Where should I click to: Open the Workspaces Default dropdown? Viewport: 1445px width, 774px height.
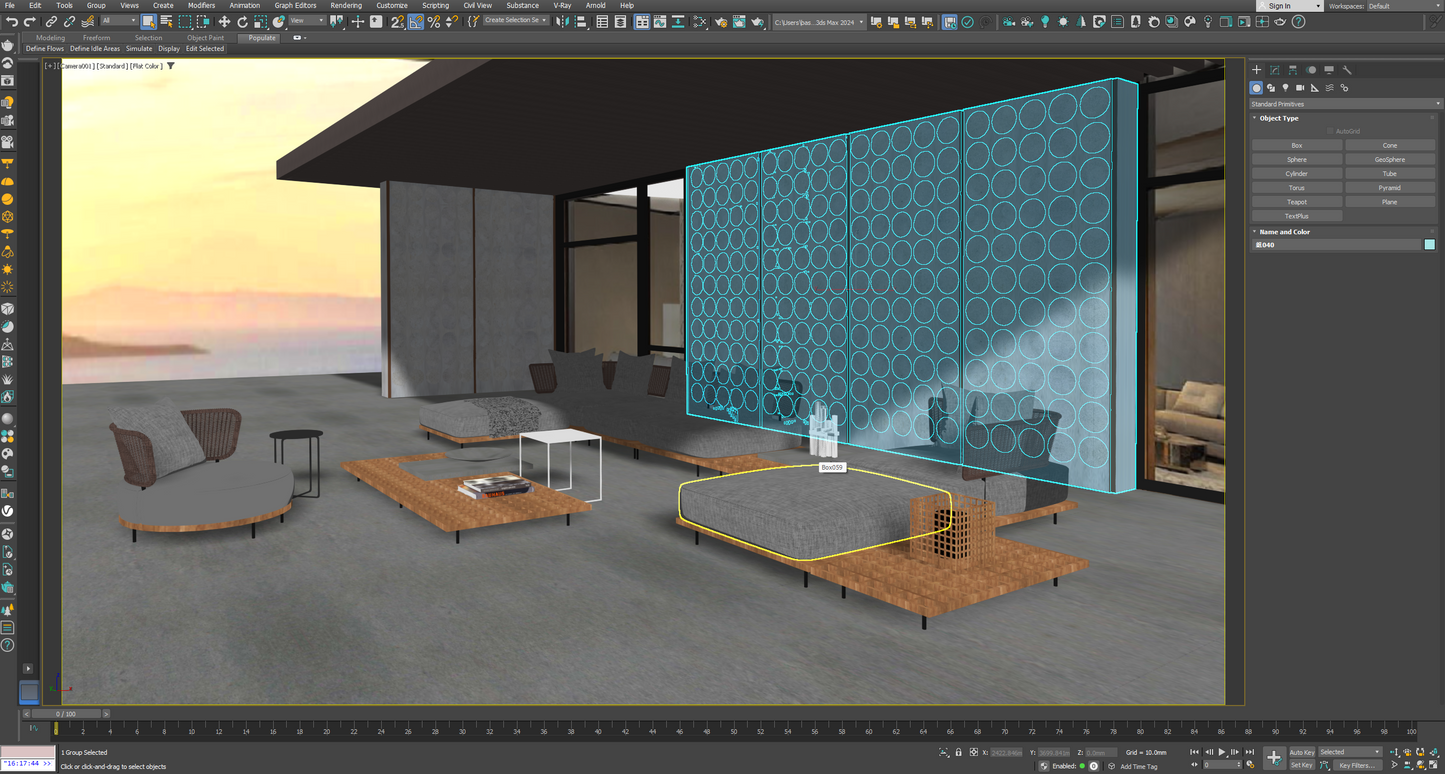pos(1404,6)
